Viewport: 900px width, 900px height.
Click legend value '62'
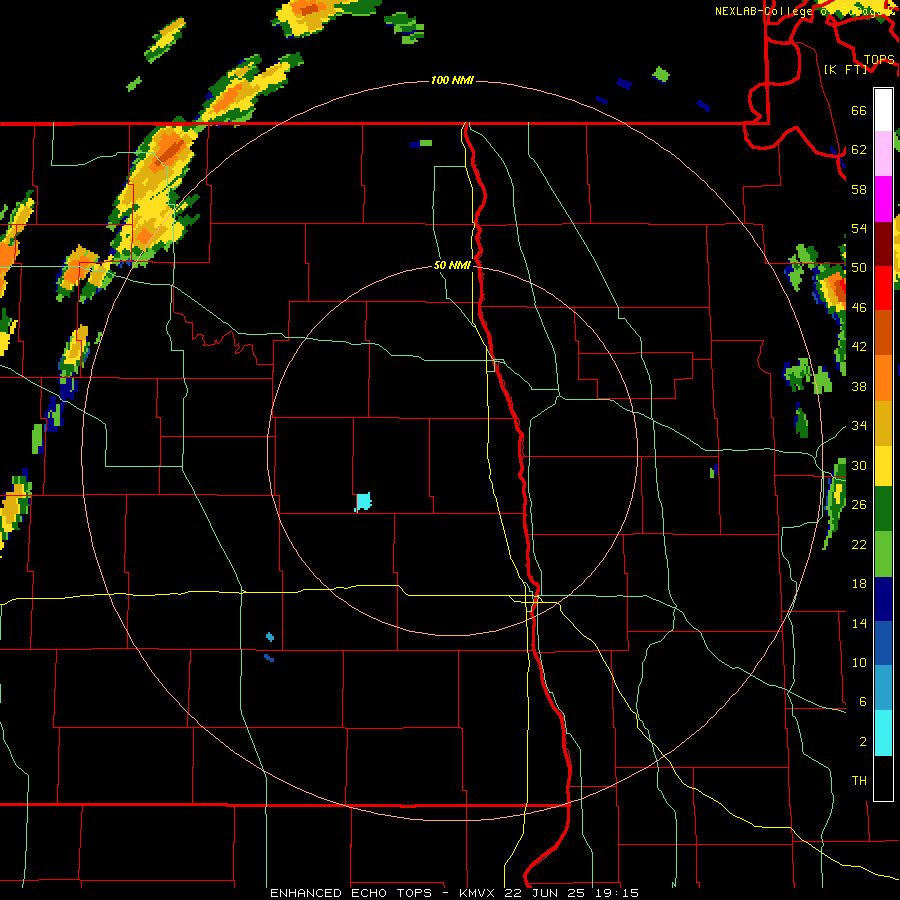click(859, 150)
